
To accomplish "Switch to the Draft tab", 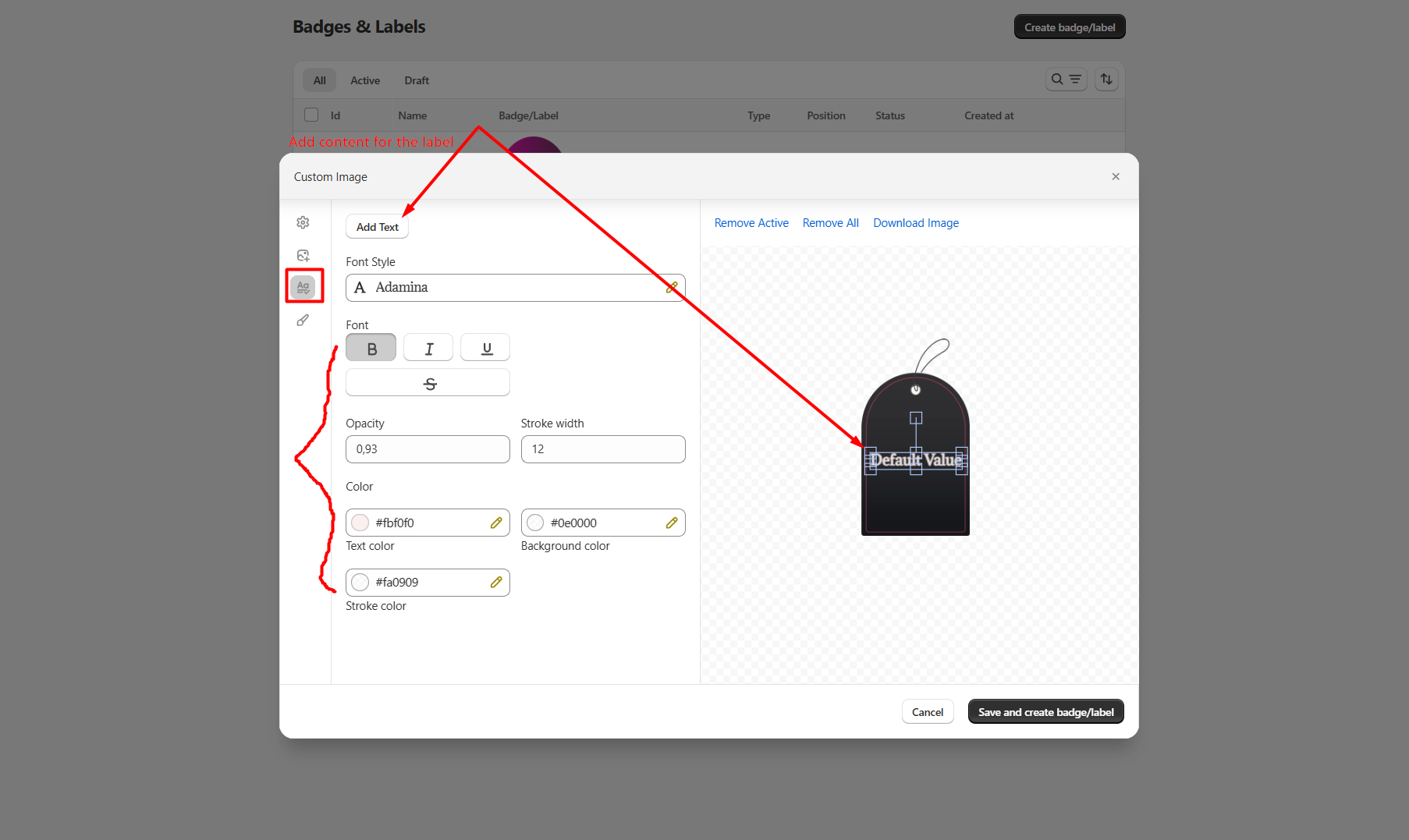I will tap(417, 80).
